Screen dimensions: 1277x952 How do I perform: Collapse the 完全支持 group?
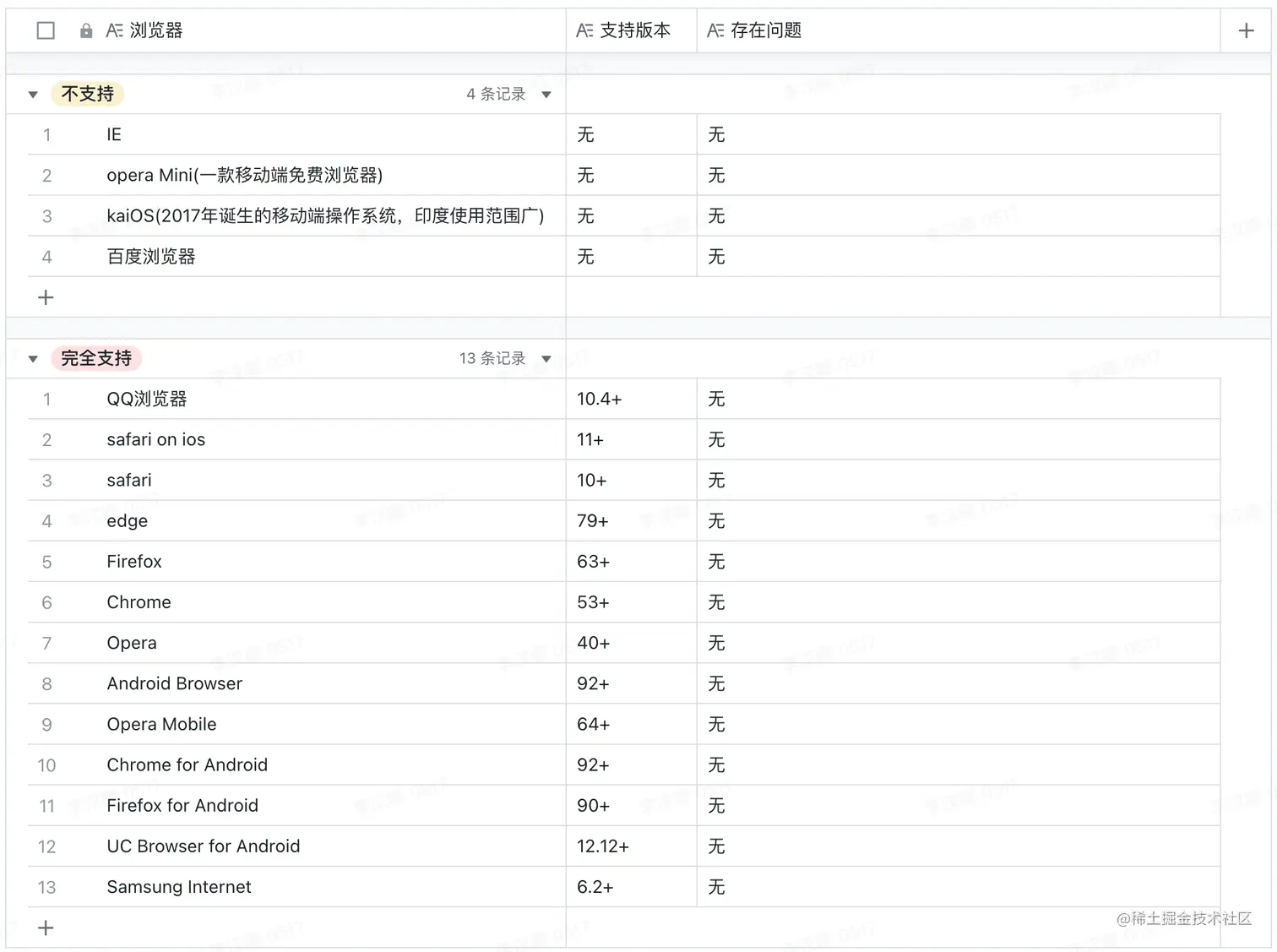coord(33,359)
